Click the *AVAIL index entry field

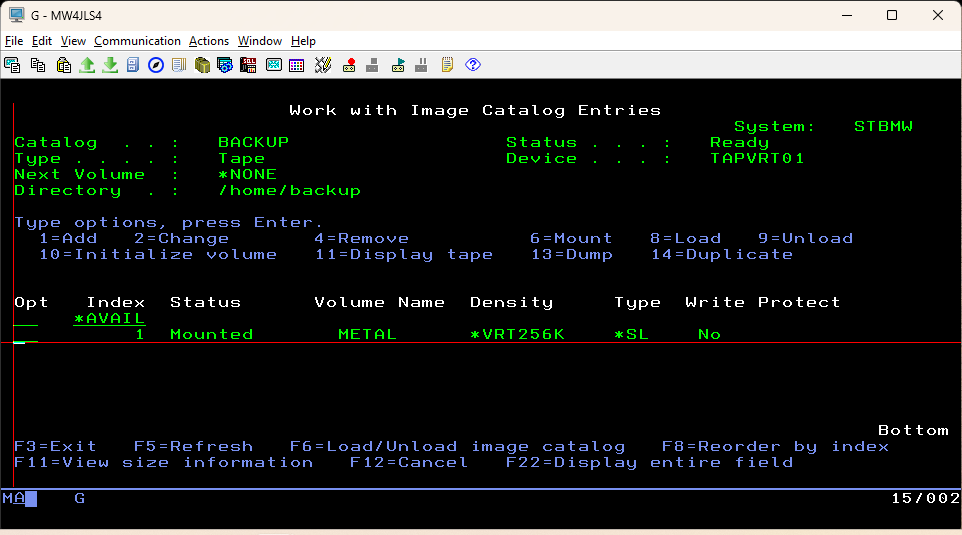click(109, 319)
